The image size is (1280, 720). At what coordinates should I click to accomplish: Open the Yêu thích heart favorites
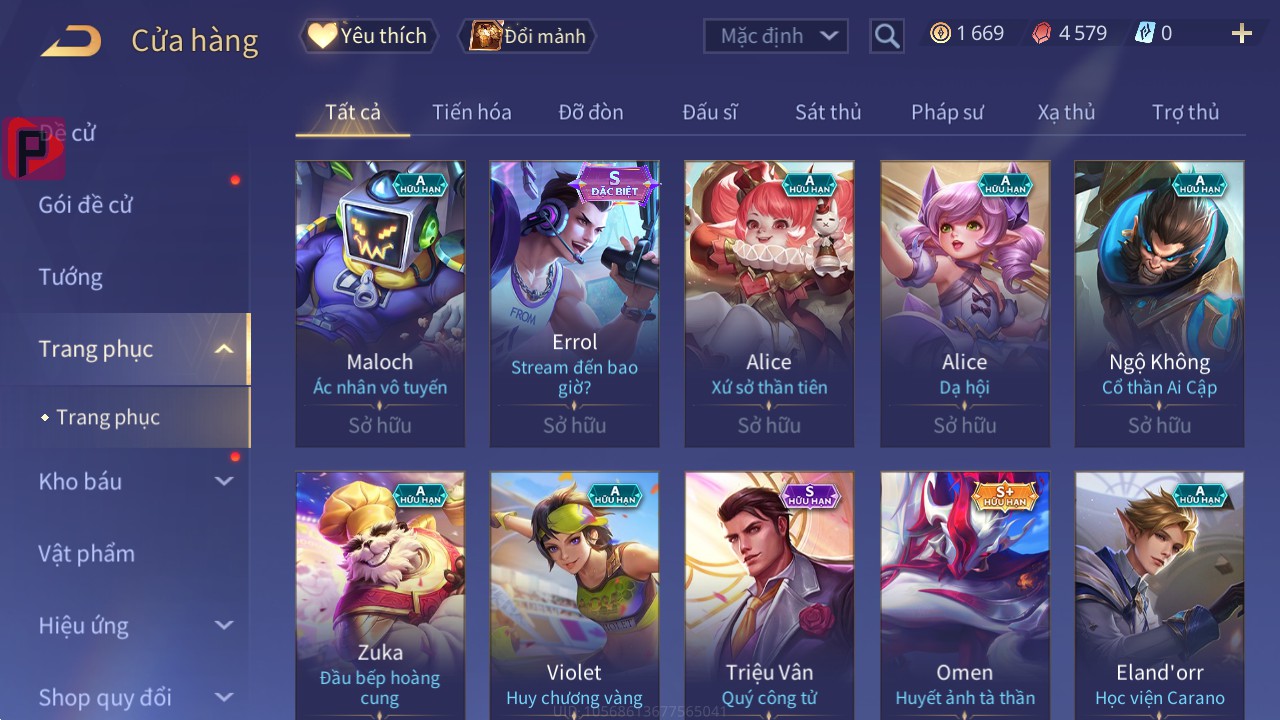pyautogui.click(x=369, y=36)
